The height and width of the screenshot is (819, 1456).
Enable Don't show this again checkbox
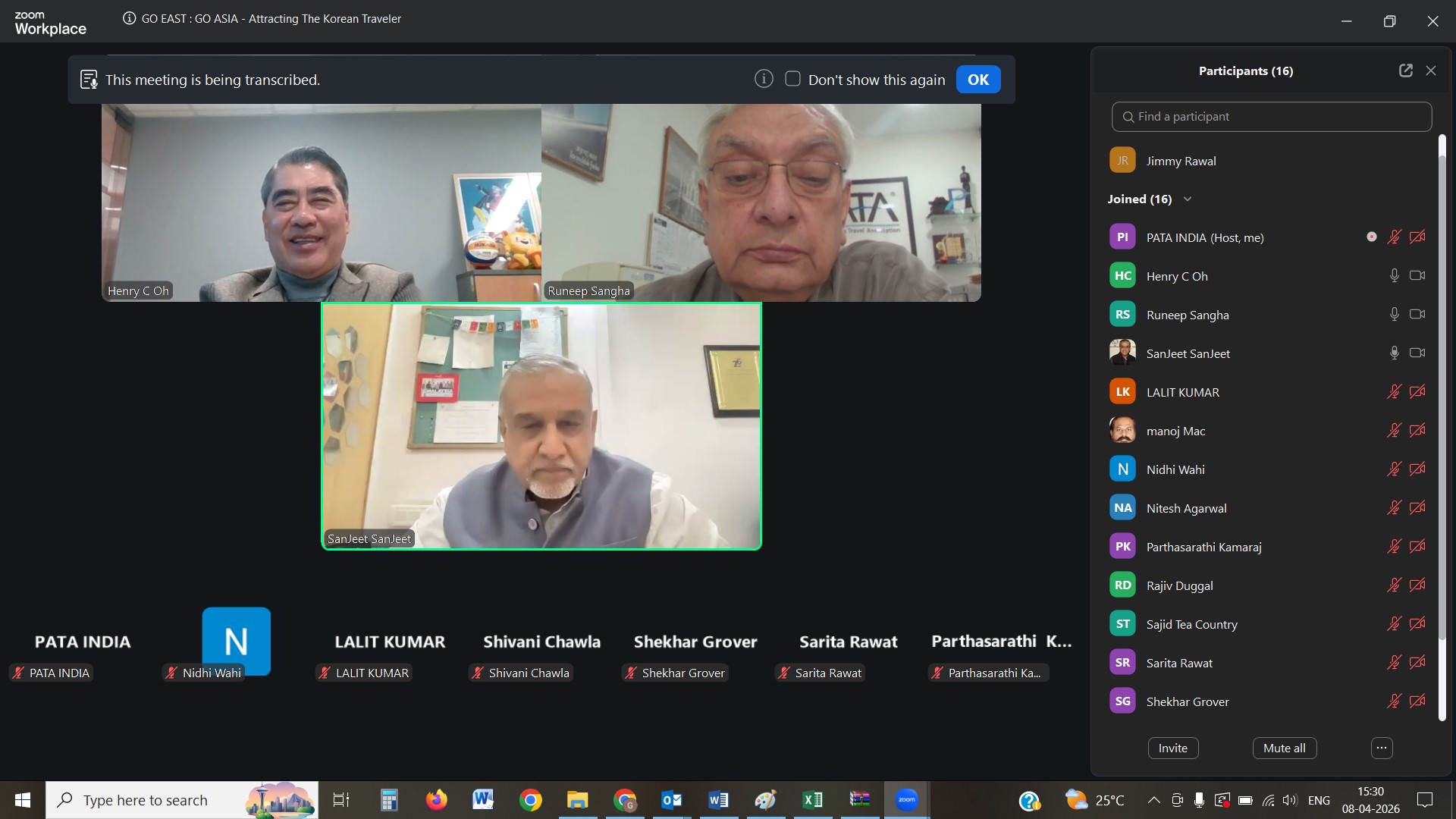[792, 79]
